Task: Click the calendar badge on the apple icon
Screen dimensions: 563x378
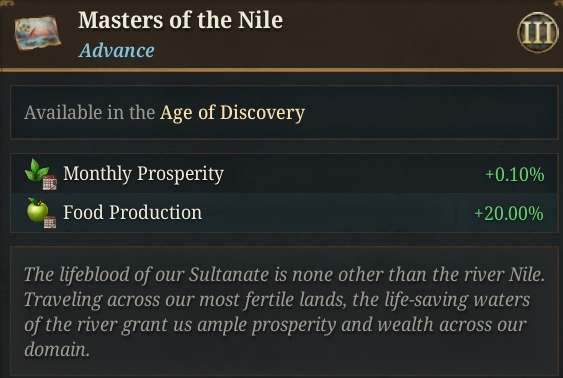Action: [50, 222]
